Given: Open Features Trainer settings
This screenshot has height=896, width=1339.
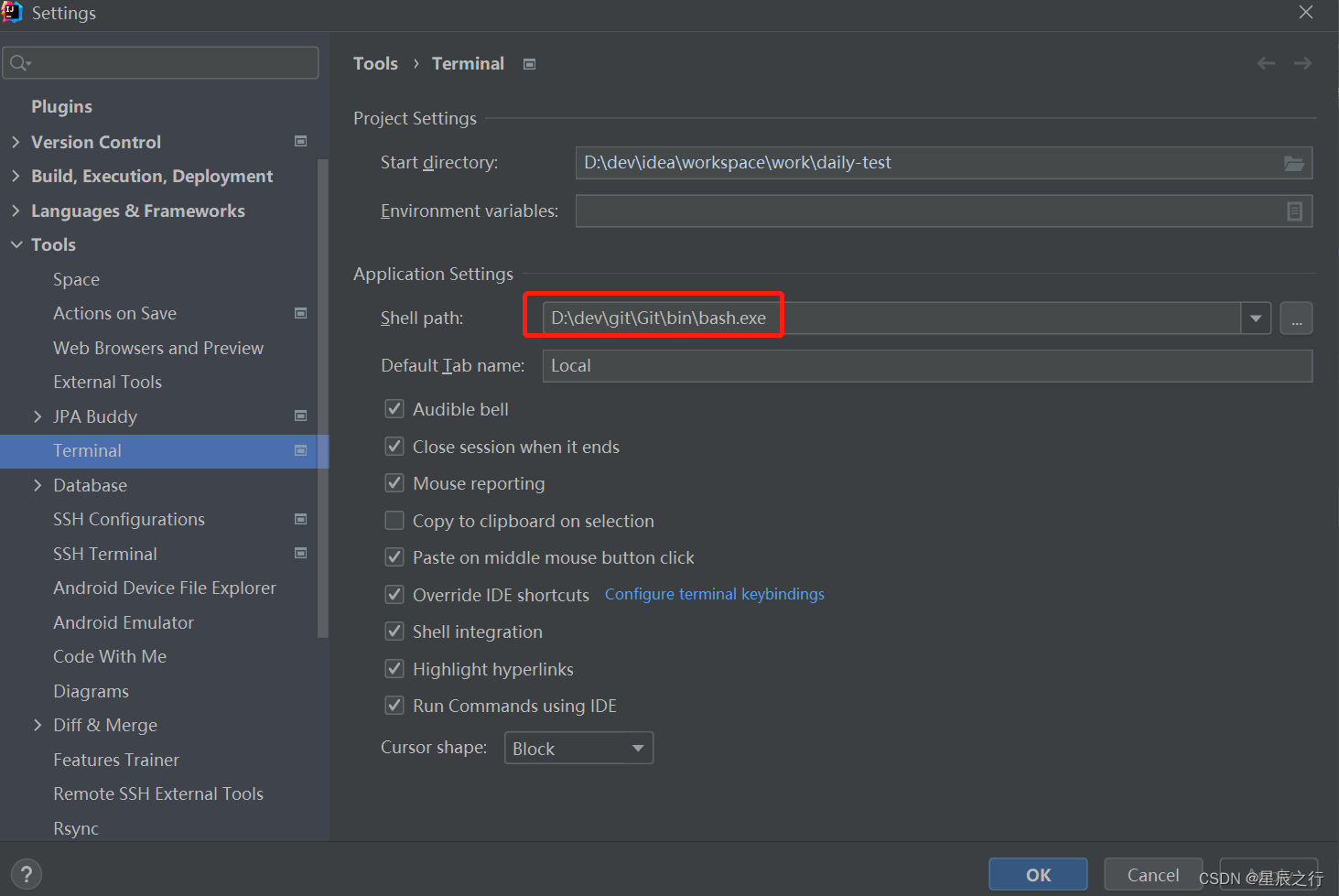Looking at the screenshot, I should pos(116,760).
